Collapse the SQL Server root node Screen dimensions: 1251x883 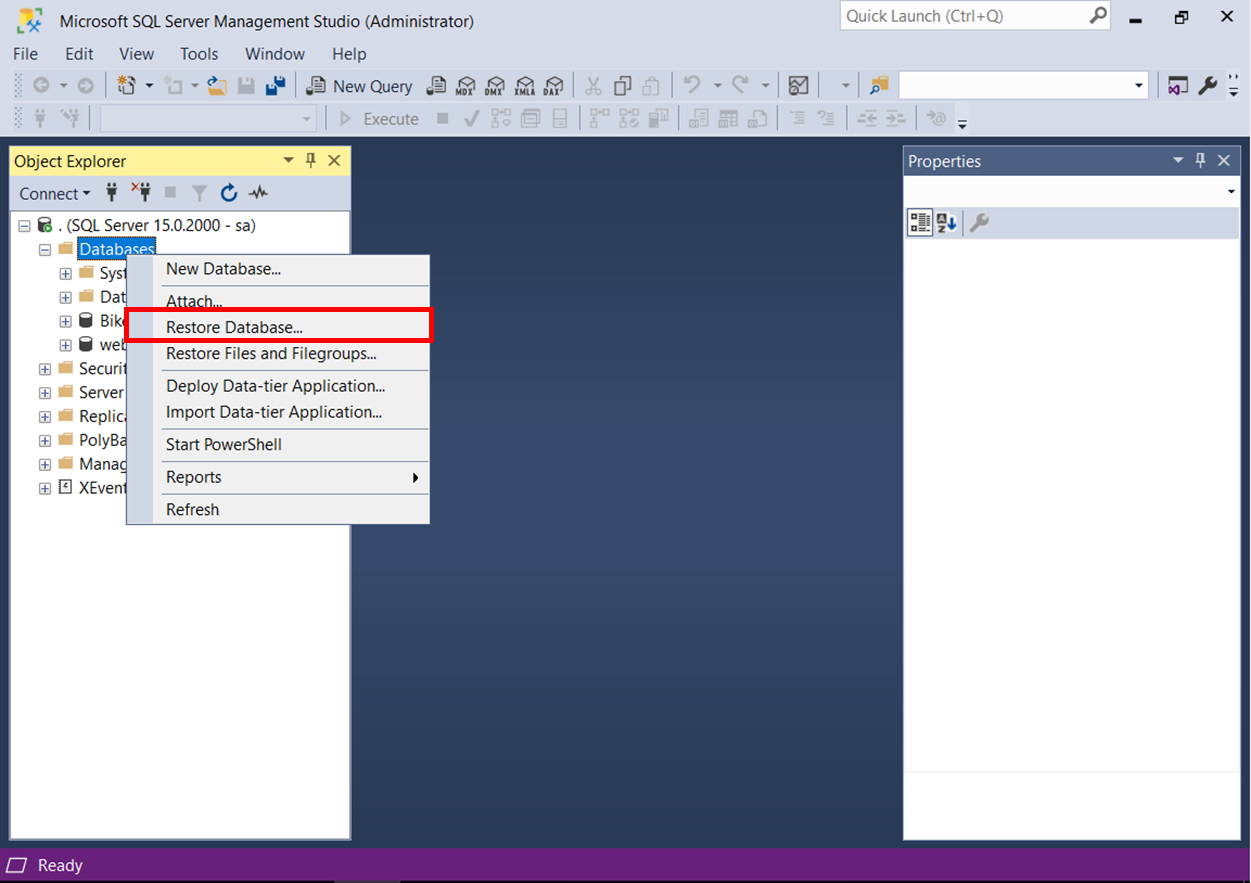[25, 226]
